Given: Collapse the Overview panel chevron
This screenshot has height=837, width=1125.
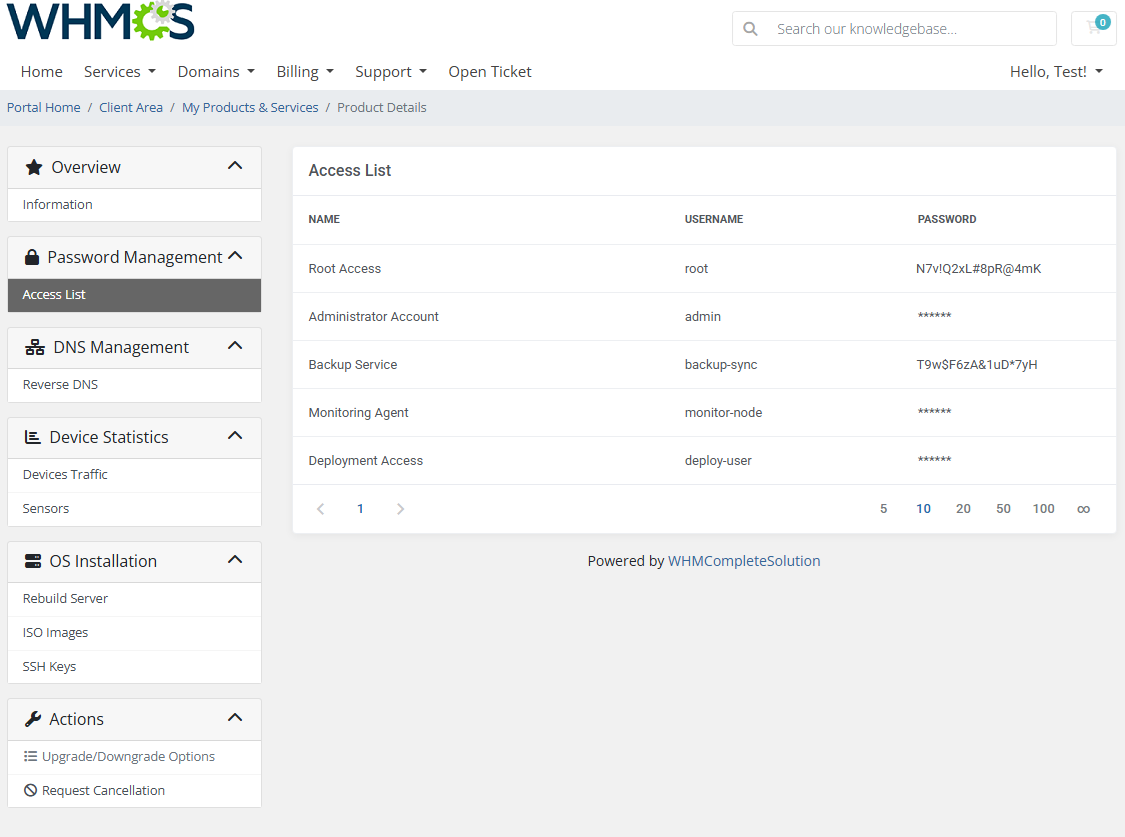Looking at the screenshot, I should coord(235,166).
